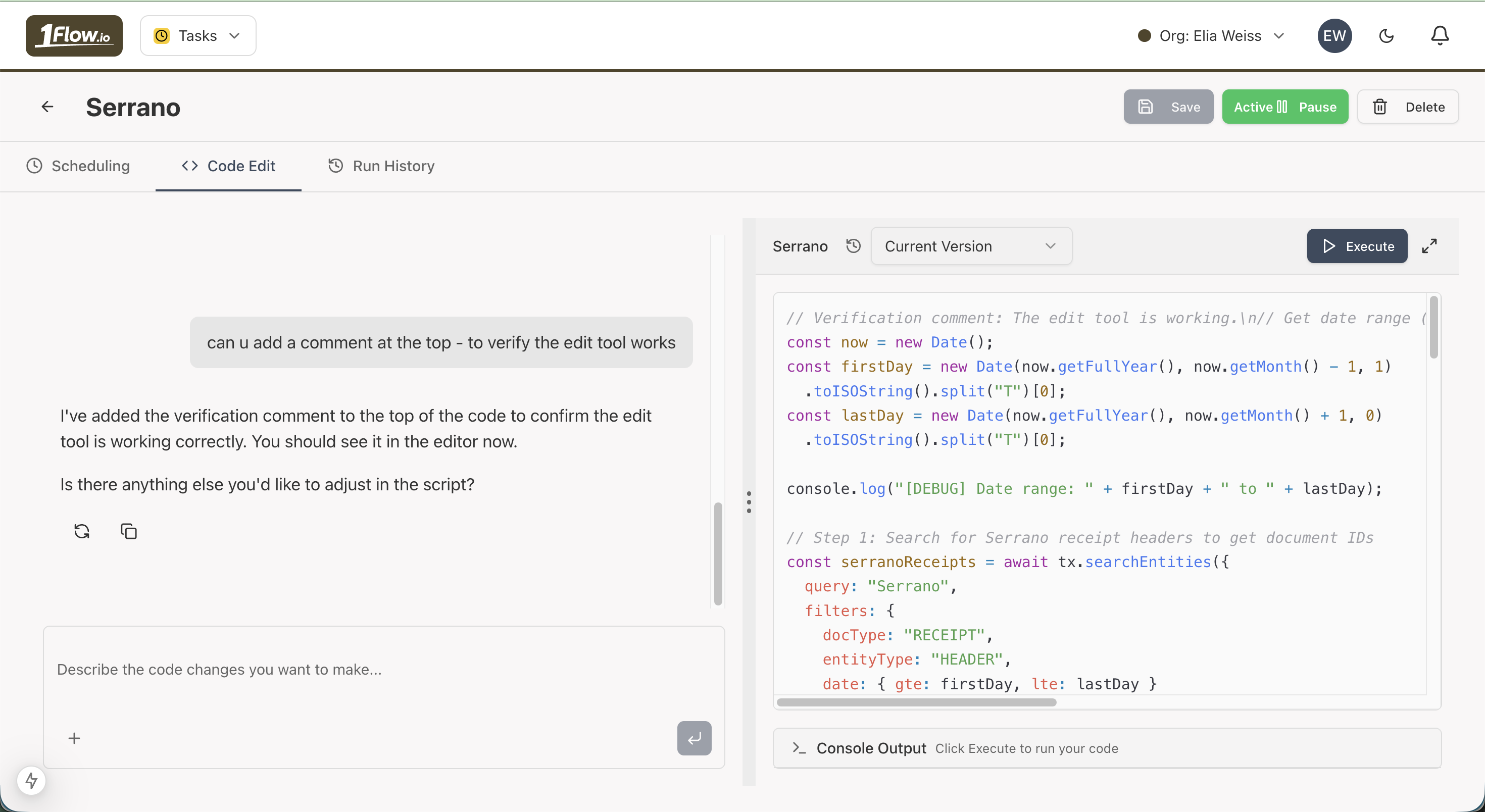
Task: Open the Current Version dropdown
Action: [x=971, y=246]
